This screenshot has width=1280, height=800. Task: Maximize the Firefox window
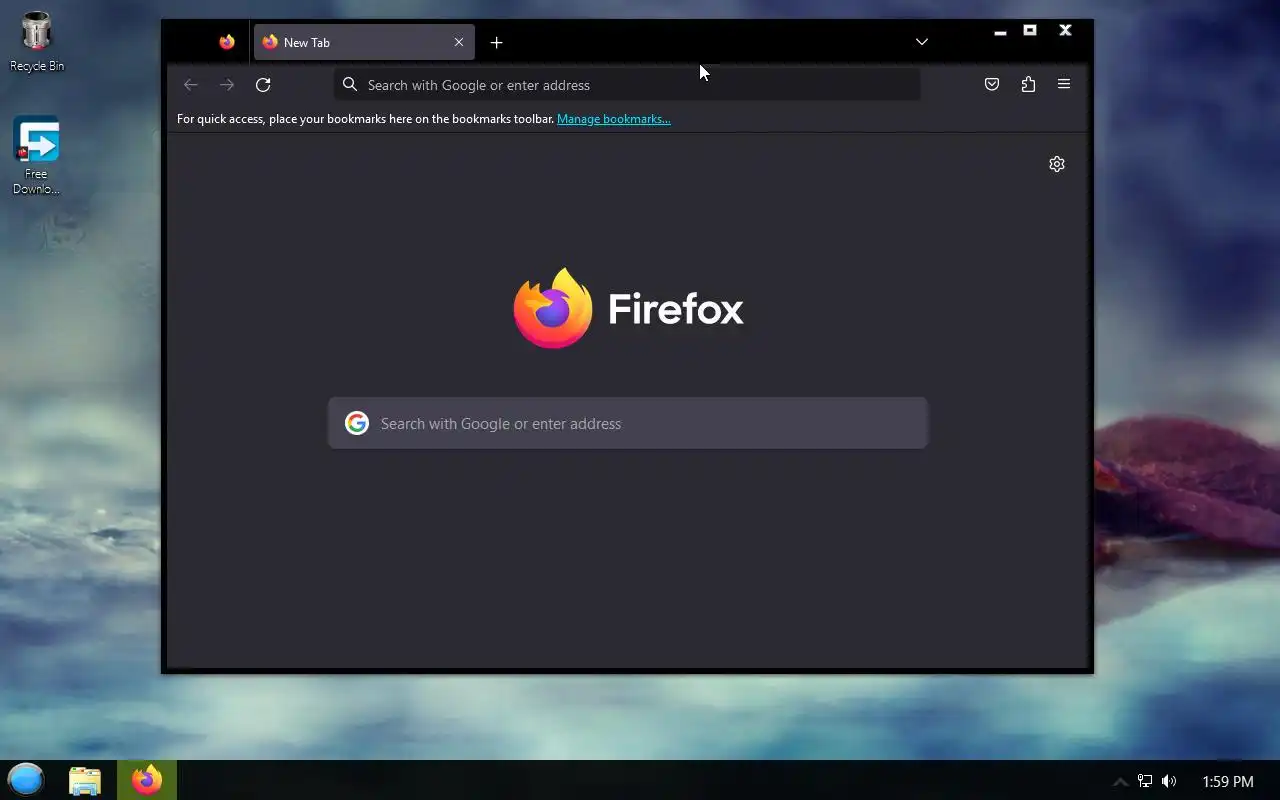(x=1030, y=30)
